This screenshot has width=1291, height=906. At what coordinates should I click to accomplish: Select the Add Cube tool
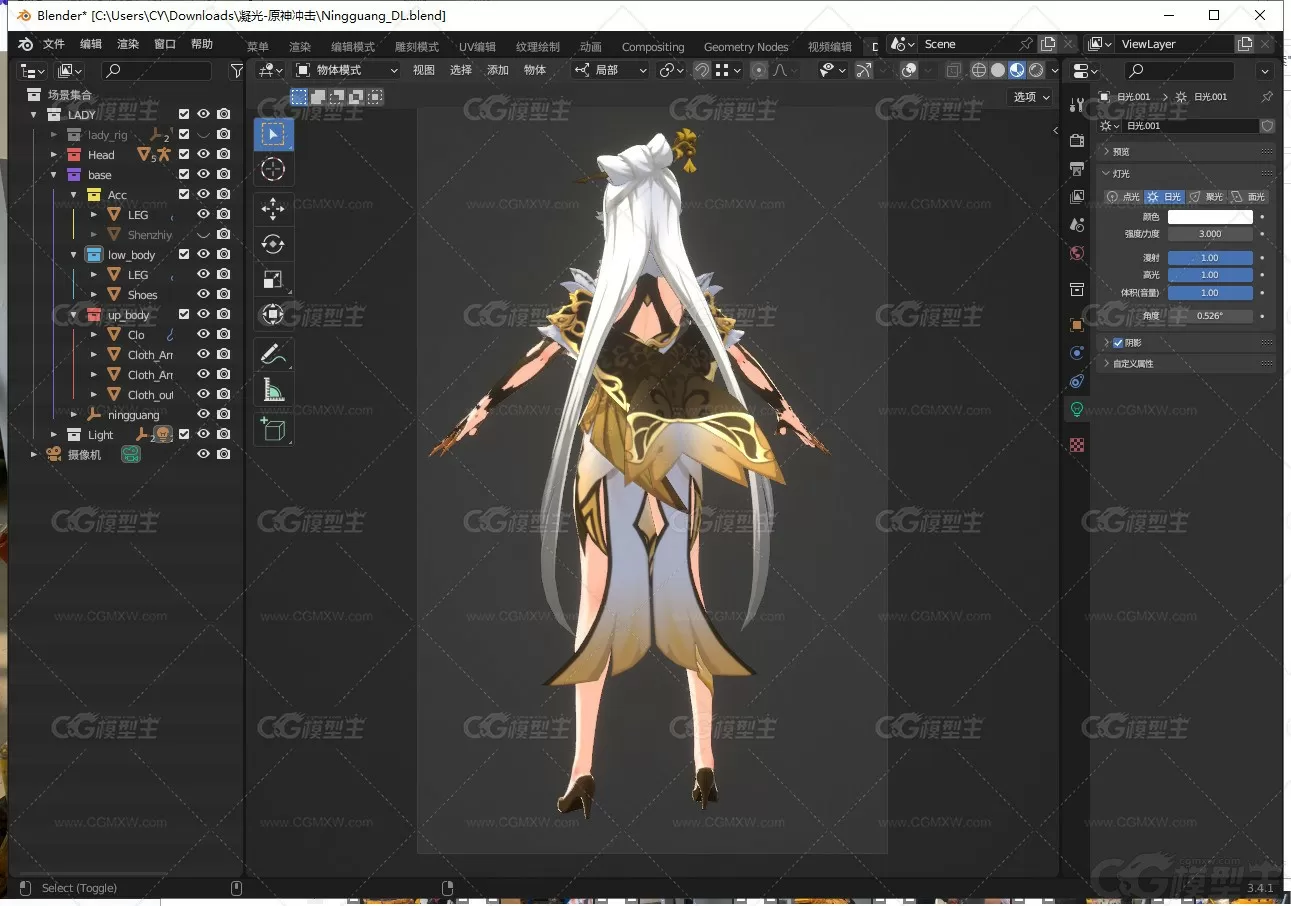273,428
